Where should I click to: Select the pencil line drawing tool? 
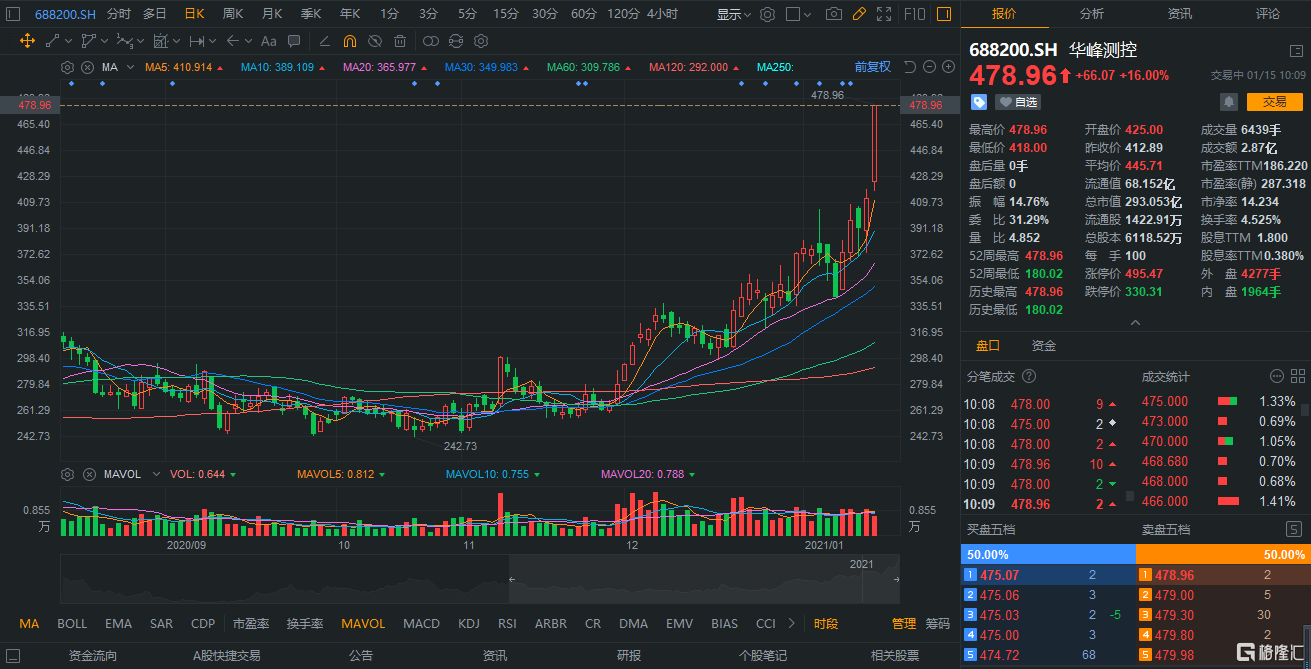[x=324, y=41]
